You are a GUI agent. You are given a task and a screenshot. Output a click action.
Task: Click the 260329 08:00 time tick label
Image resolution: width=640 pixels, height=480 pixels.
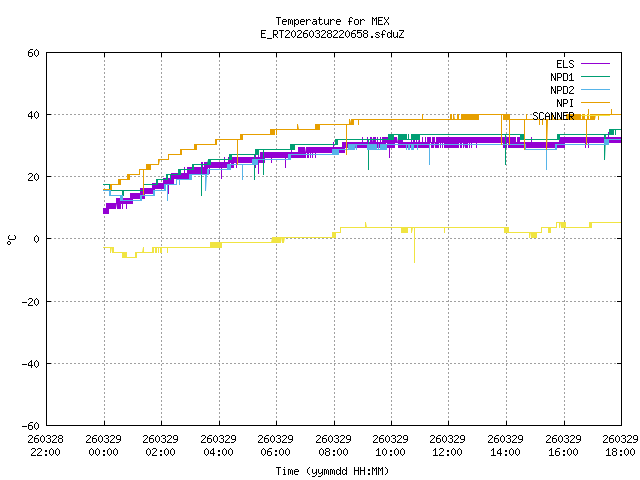(x=333, y=445)
